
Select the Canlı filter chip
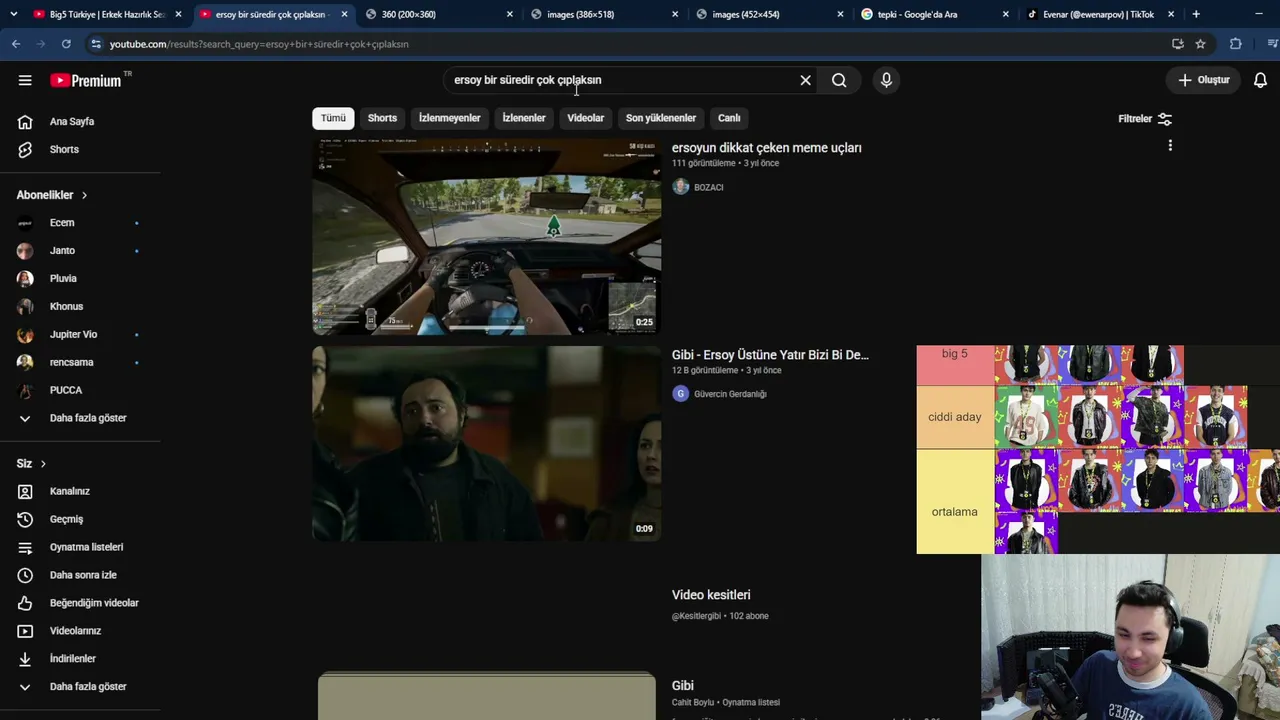pyautogui.click(x=729, y=118)
